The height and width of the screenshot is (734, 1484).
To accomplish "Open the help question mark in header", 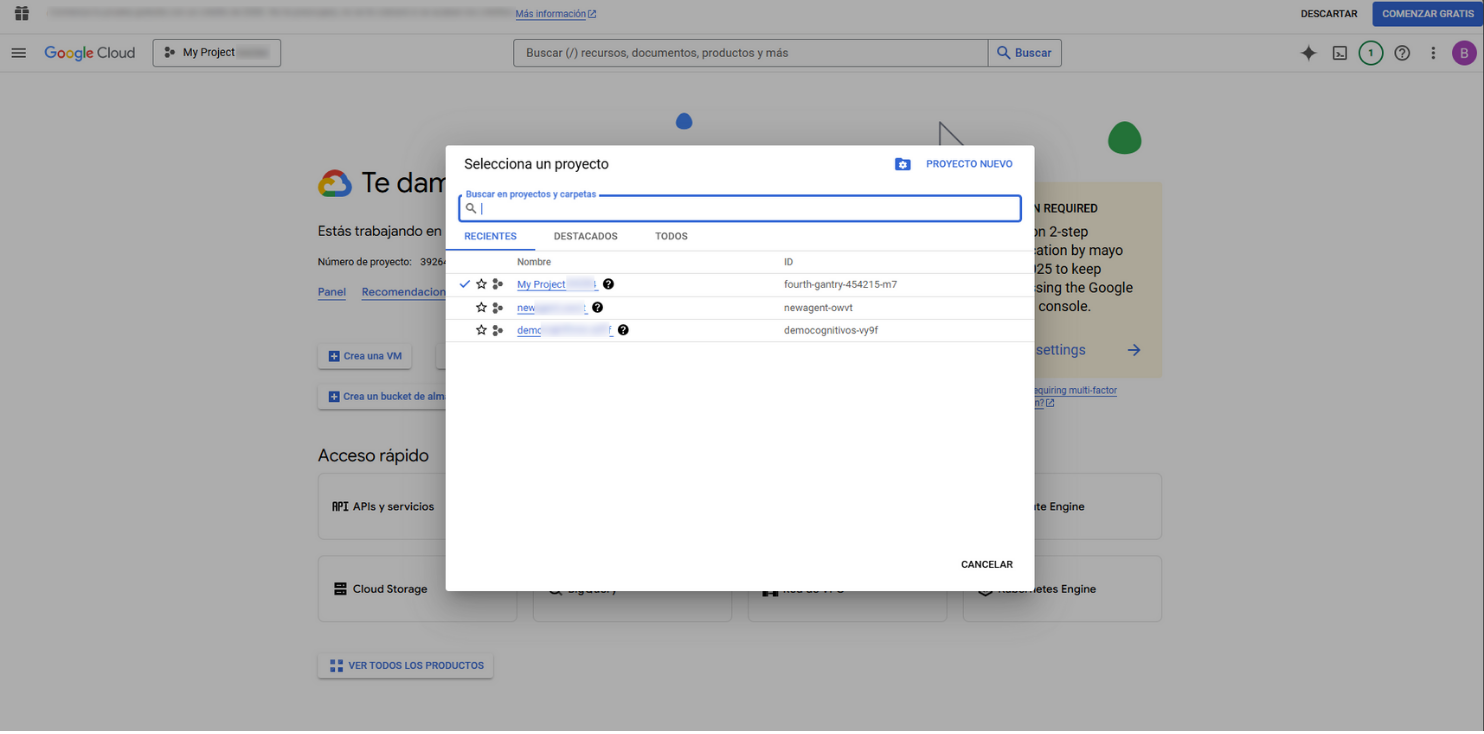I will [x=1402, y=53].
